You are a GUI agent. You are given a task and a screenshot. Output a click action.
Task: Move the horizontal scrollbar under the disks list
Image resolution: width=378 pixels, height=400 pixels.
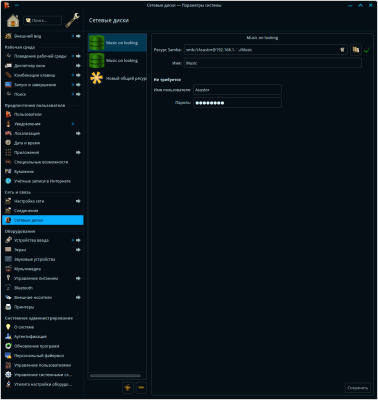(115, 376)
